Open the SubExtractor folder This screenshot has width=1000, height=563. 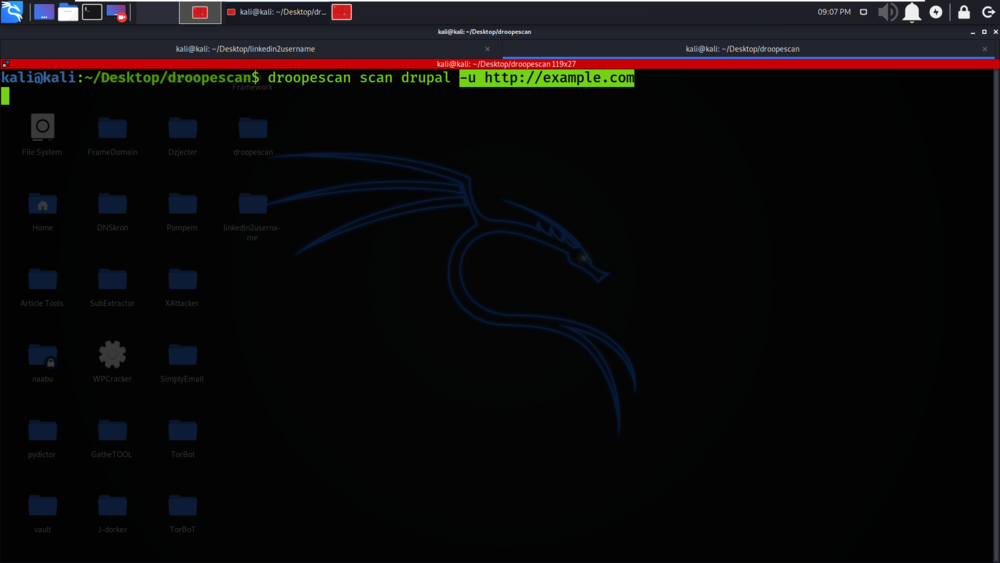[112, 286]
